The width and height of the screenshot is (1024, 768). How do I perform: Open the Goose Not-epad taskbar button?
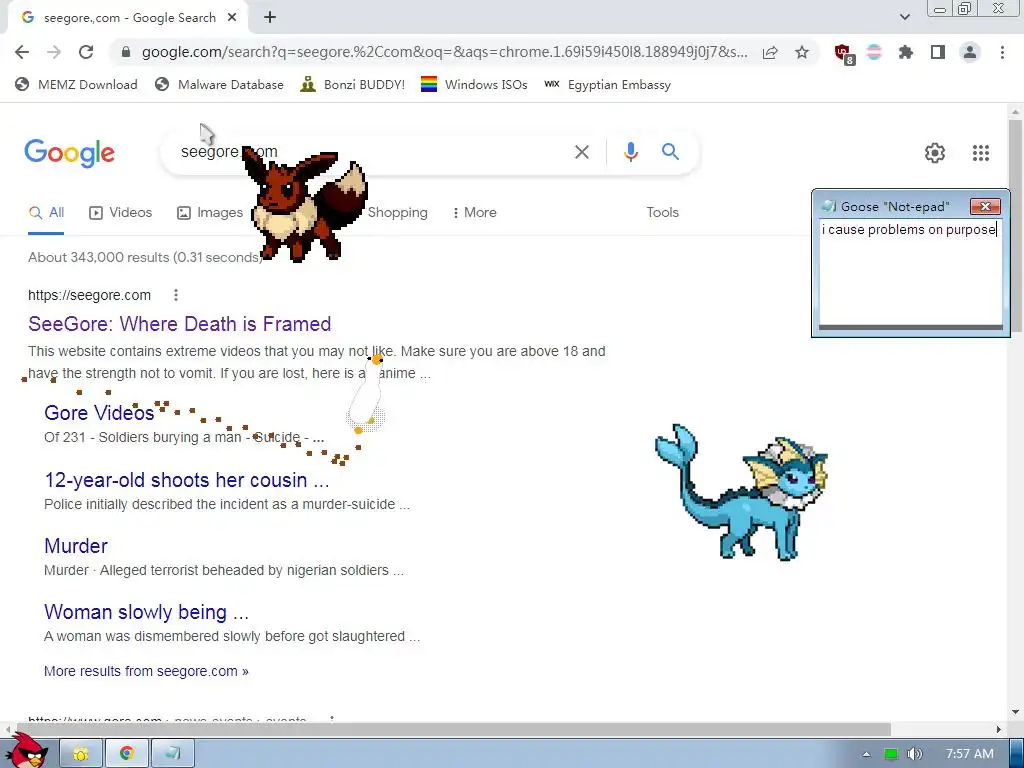[172, 754]
